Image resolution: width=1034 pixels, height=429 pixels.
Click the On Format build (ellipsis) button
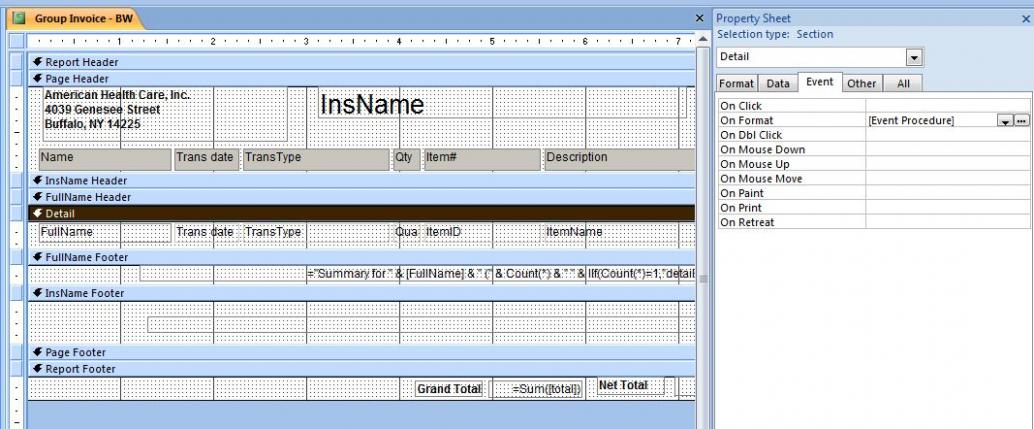(x=1021, y=121)
